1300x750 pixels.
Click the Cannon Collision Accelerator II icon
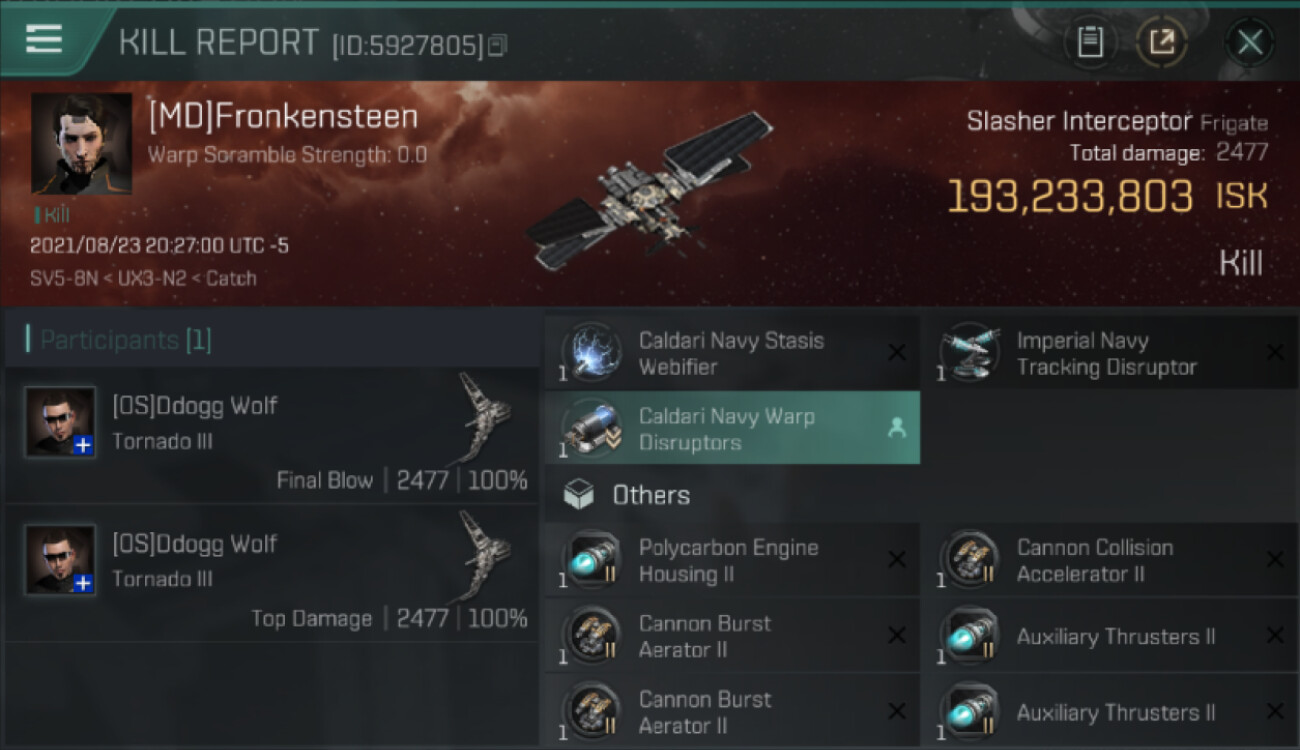(x=970, y=560)
